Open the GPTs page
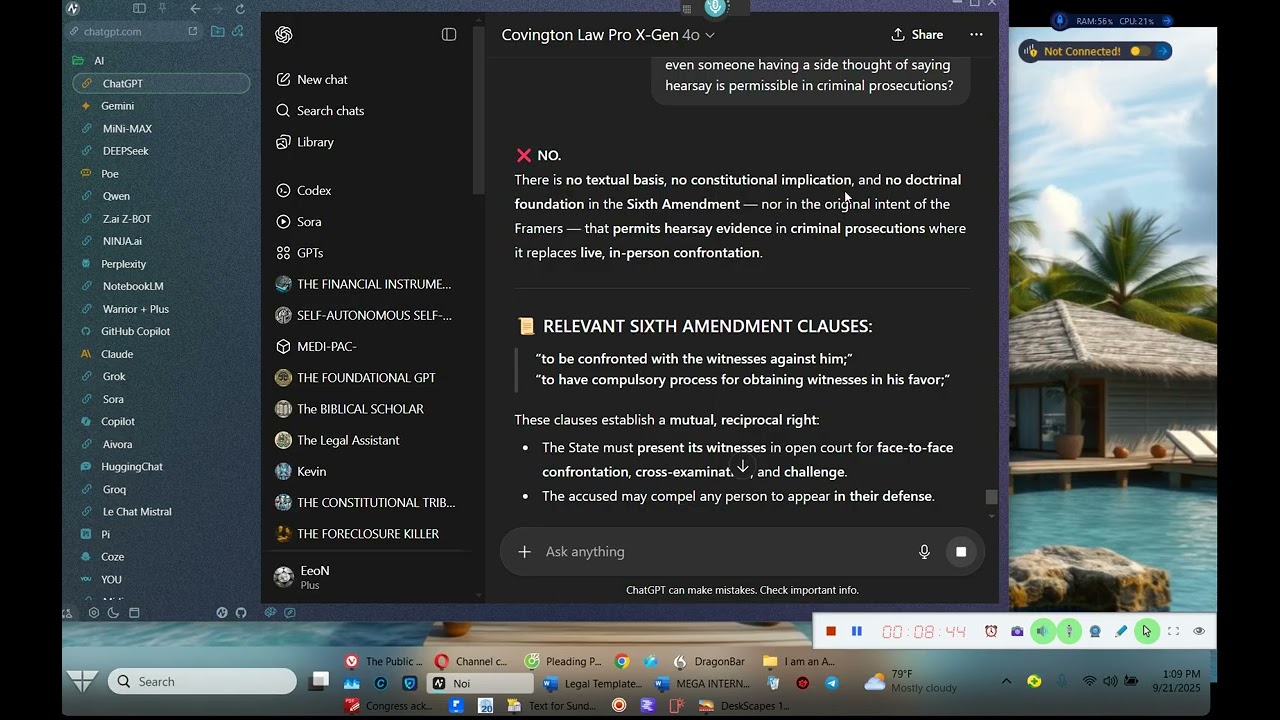This screenshot has height=720, width=1280. tap(310, 253)
